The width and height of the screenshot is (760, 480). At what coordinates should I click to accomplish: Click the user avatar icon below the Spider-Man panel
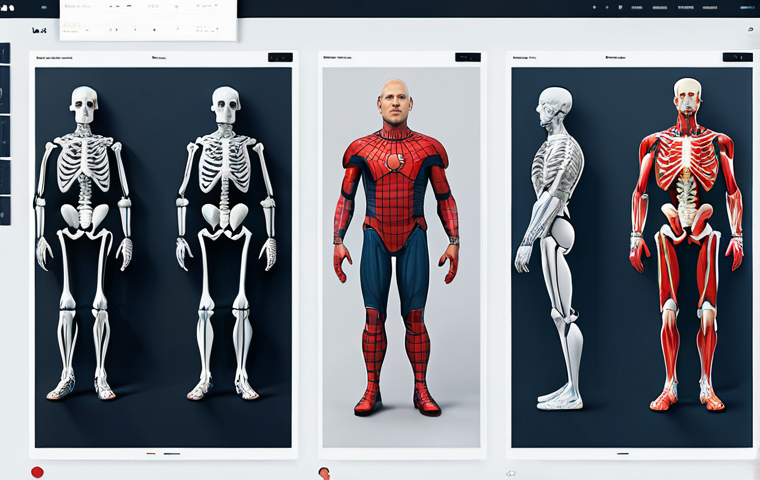click(324, 472)
